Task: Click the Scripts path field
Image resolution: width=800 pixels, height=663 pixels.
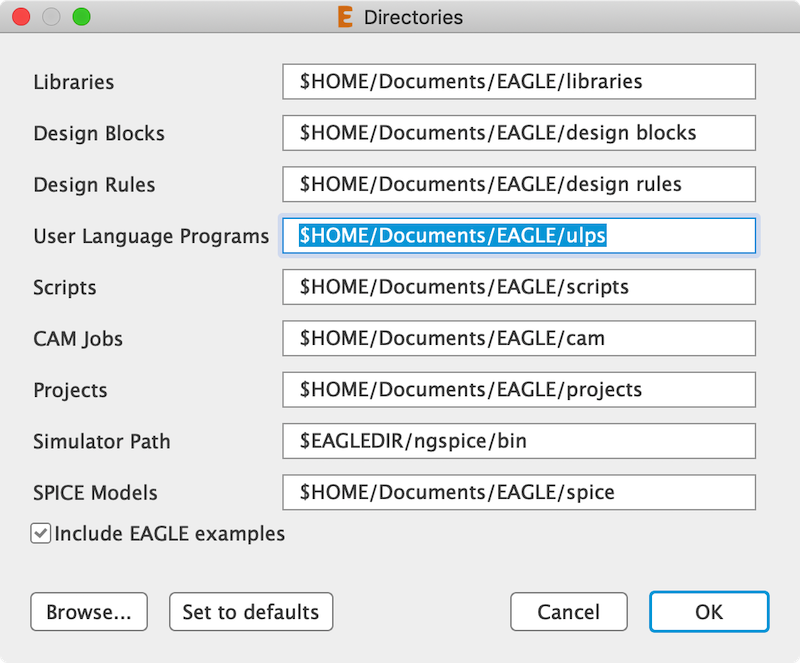Action: click(x=519, y=287)
